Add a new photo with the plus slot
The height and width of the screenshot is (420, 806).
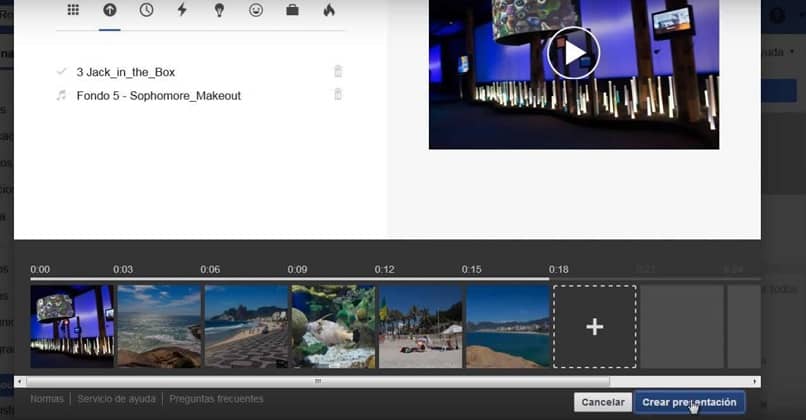(595, 326)
